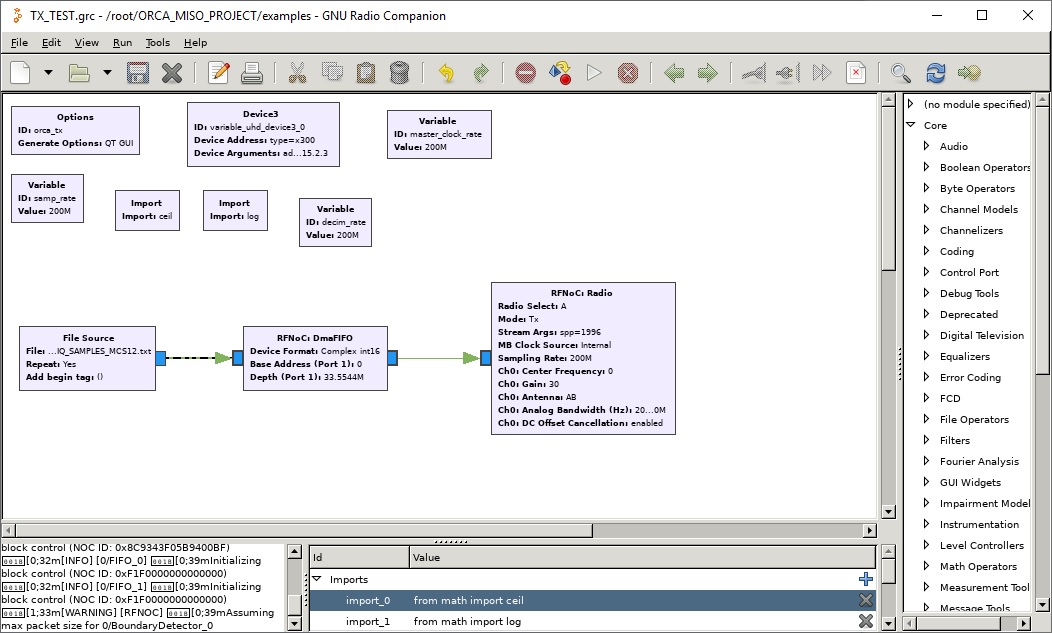Open the Run menu
1052x633 pixels.
122,43
